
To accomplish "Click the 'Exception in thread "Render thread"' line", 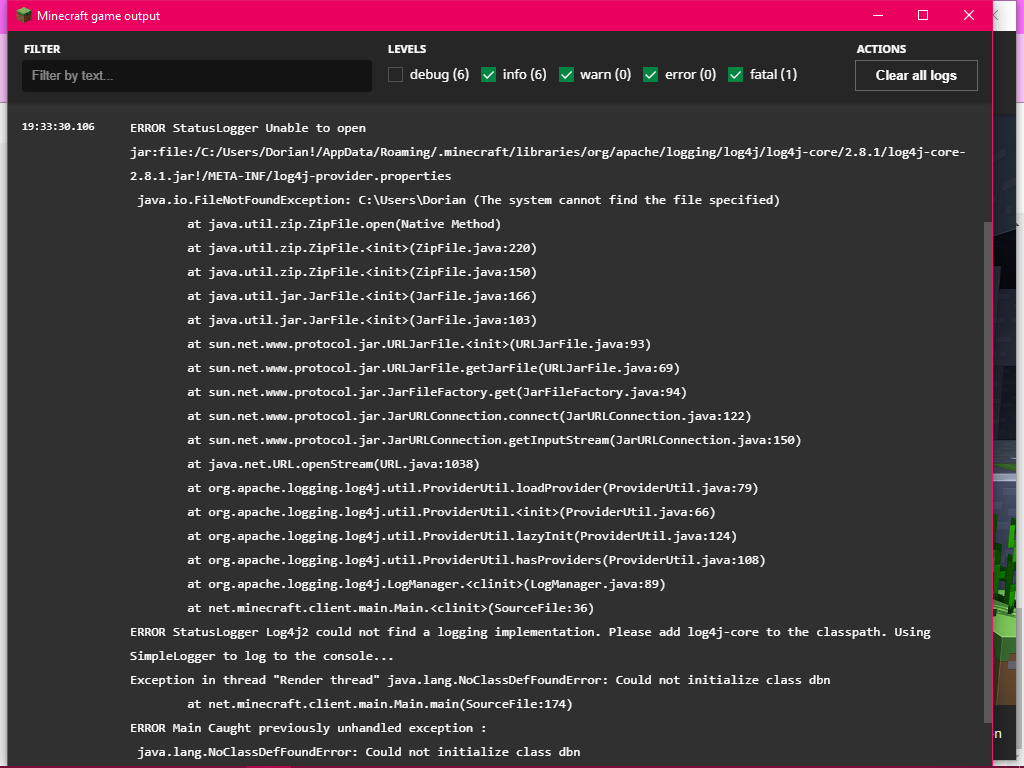I will [480, 680].
